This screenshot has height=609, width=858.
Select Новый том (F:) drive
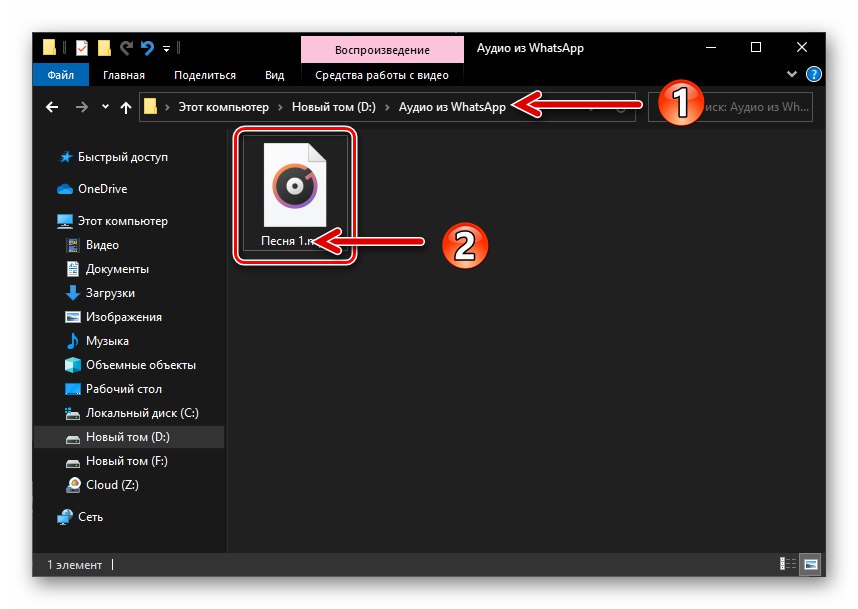[x=126, y=461]
